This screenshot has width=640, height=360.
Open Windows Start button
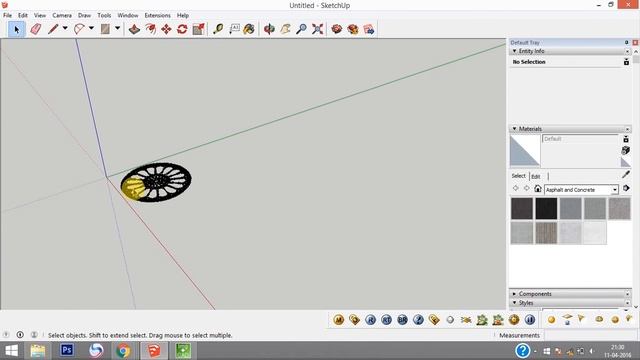[11, 351]
